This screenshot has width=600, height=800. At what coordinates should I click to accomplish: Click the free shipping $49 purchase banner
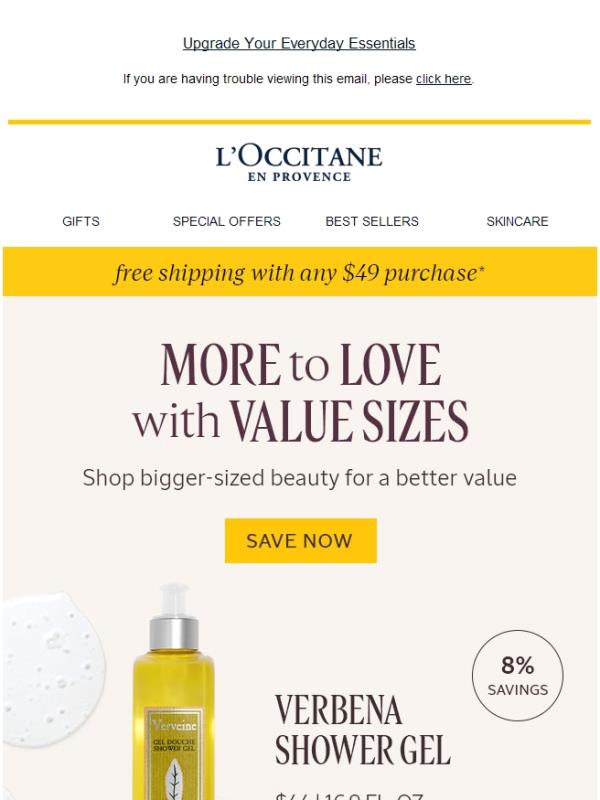pos(300,272)
